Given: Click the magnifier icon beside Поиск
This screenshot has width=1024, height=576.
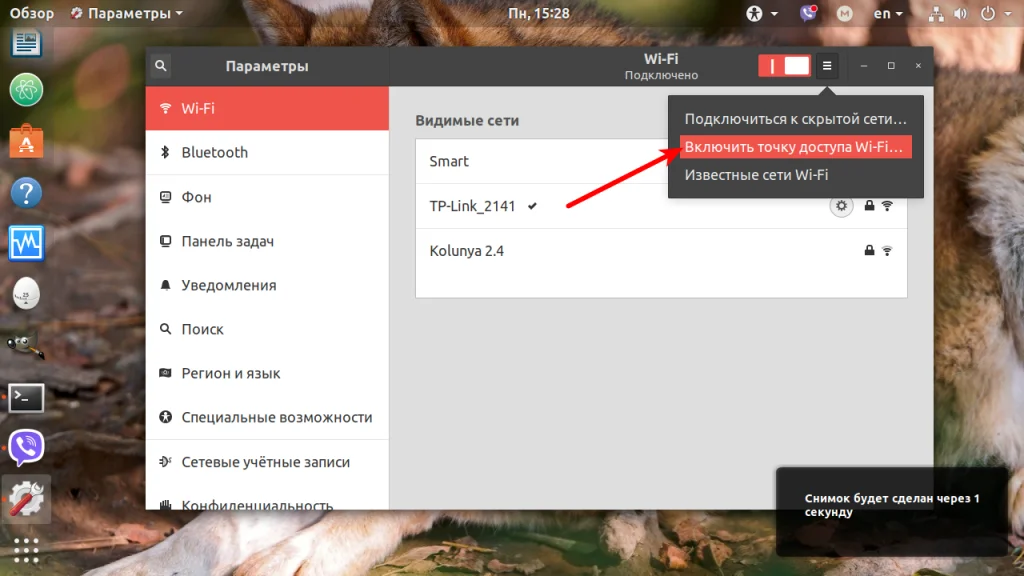Looking at the screenshot, I should pyautogui.click(x=165, y=329).
